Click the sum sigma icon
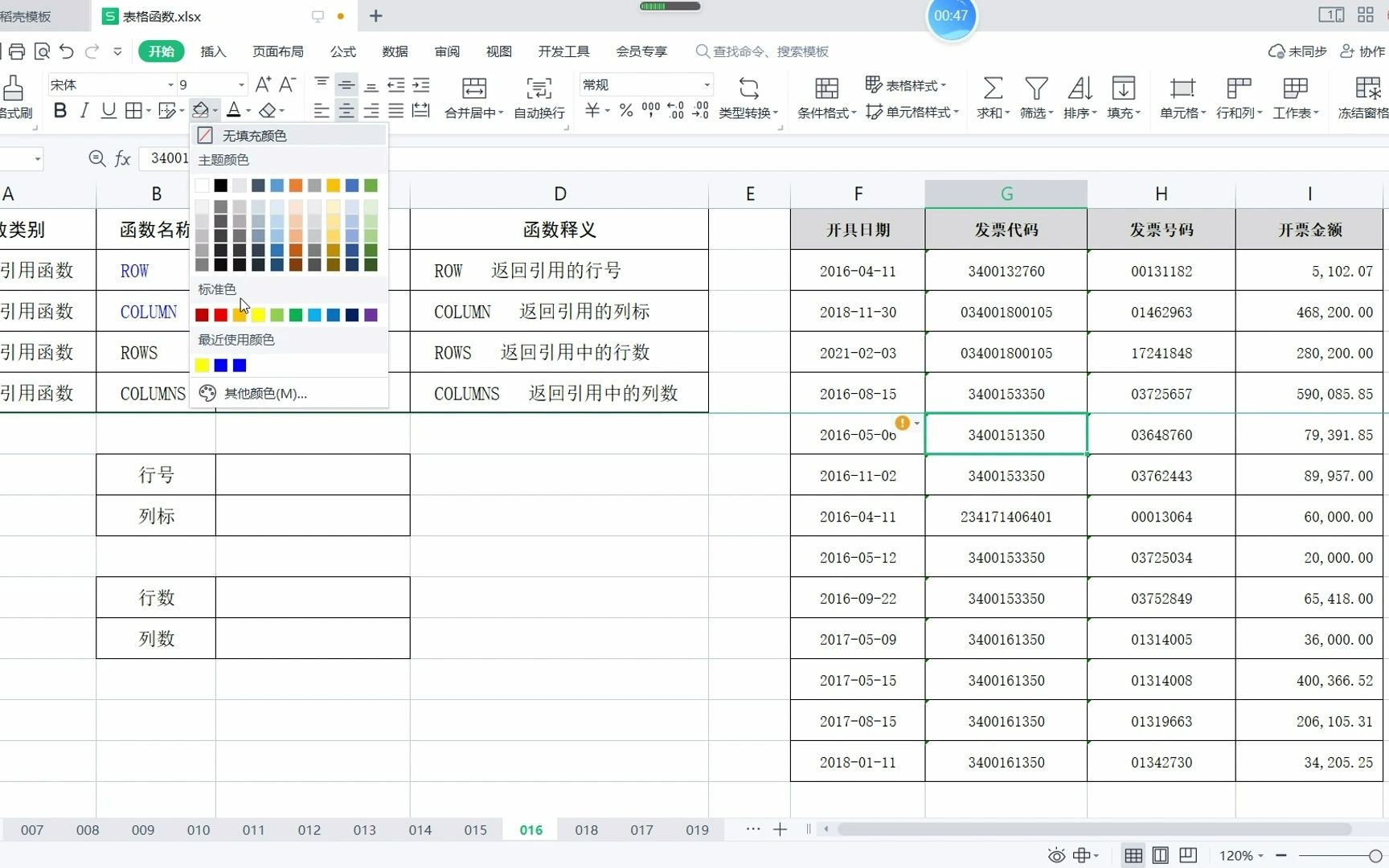1389x868 pixels. tap(993, 88)
